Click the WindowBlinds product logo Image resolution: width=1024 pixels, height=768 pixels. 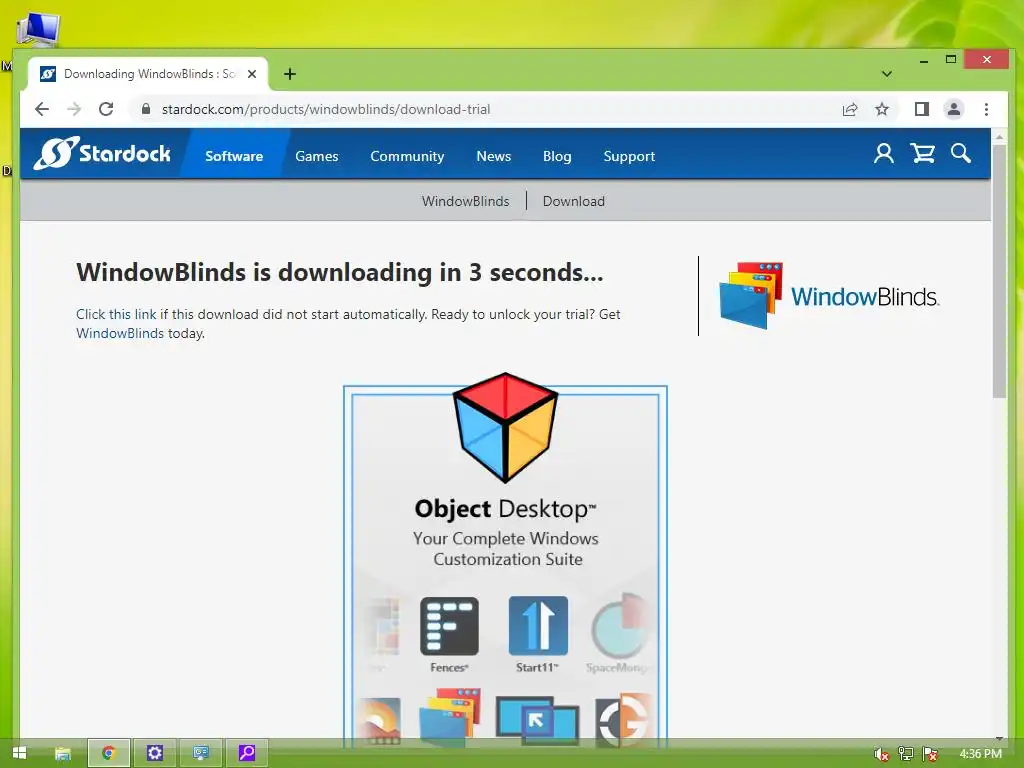[x=829, y=296]
